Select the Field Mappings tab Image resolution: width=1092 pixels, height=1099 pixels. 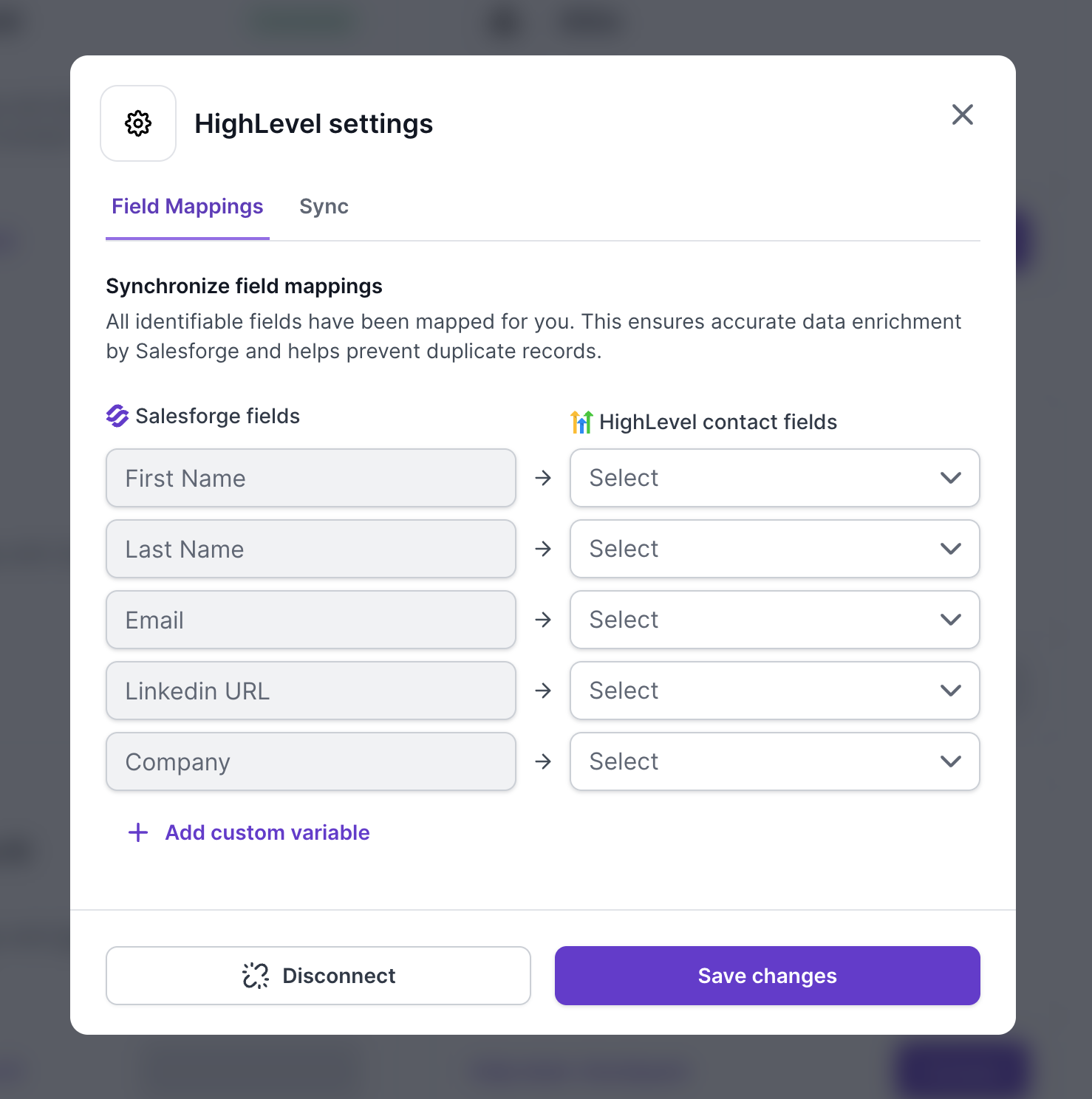[188, 207]
